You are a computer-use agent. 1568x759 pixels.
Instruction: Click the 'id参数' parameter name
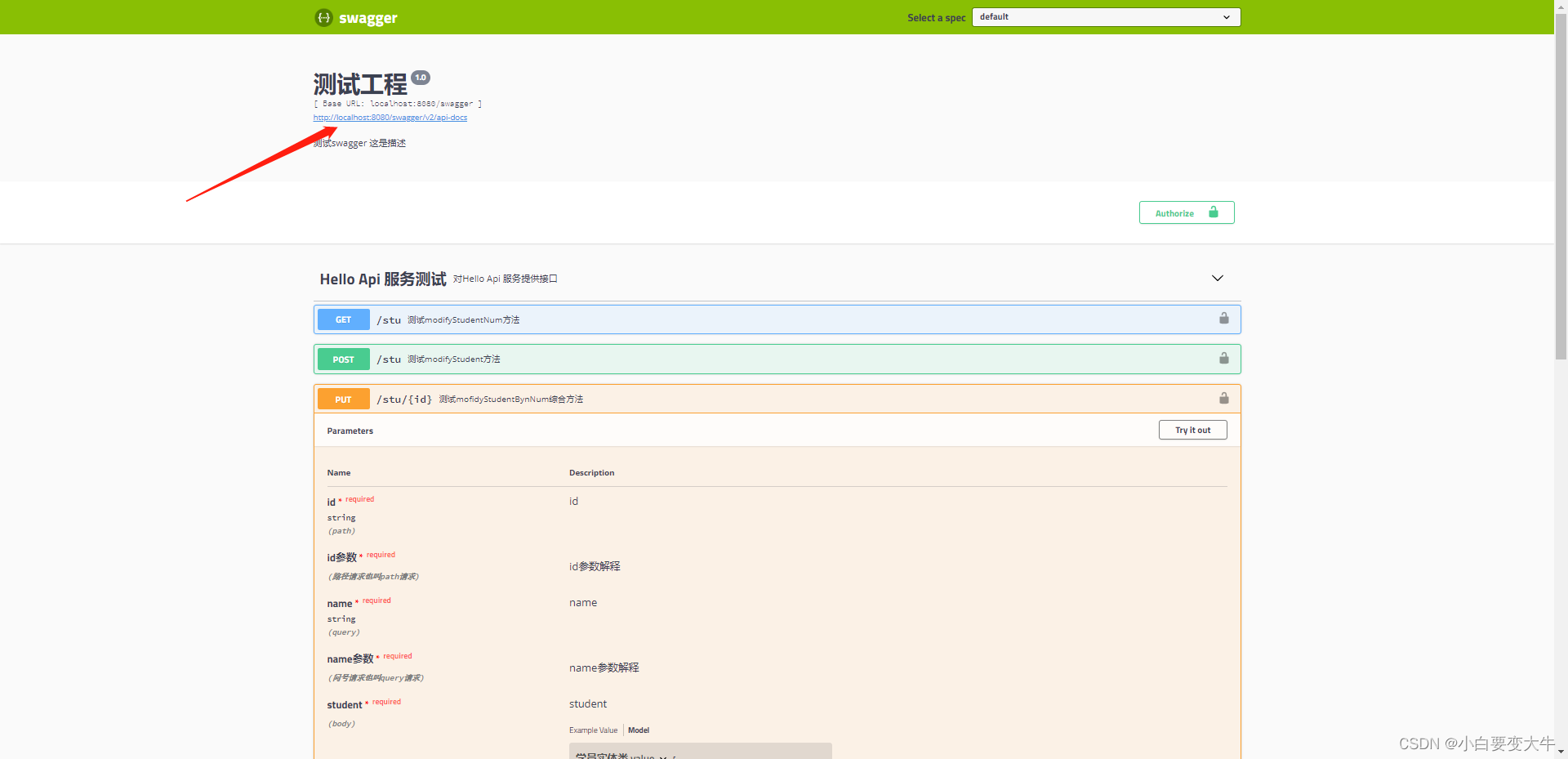pos(342,557)
